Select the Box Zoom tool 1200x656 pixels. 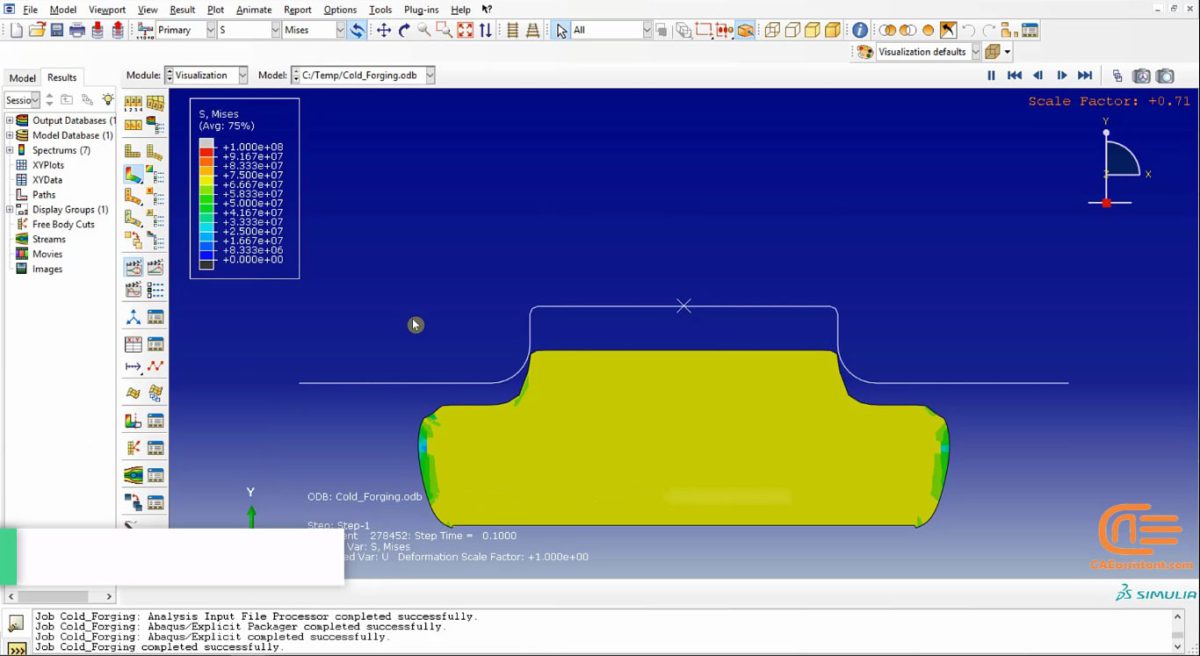(444, 30)
